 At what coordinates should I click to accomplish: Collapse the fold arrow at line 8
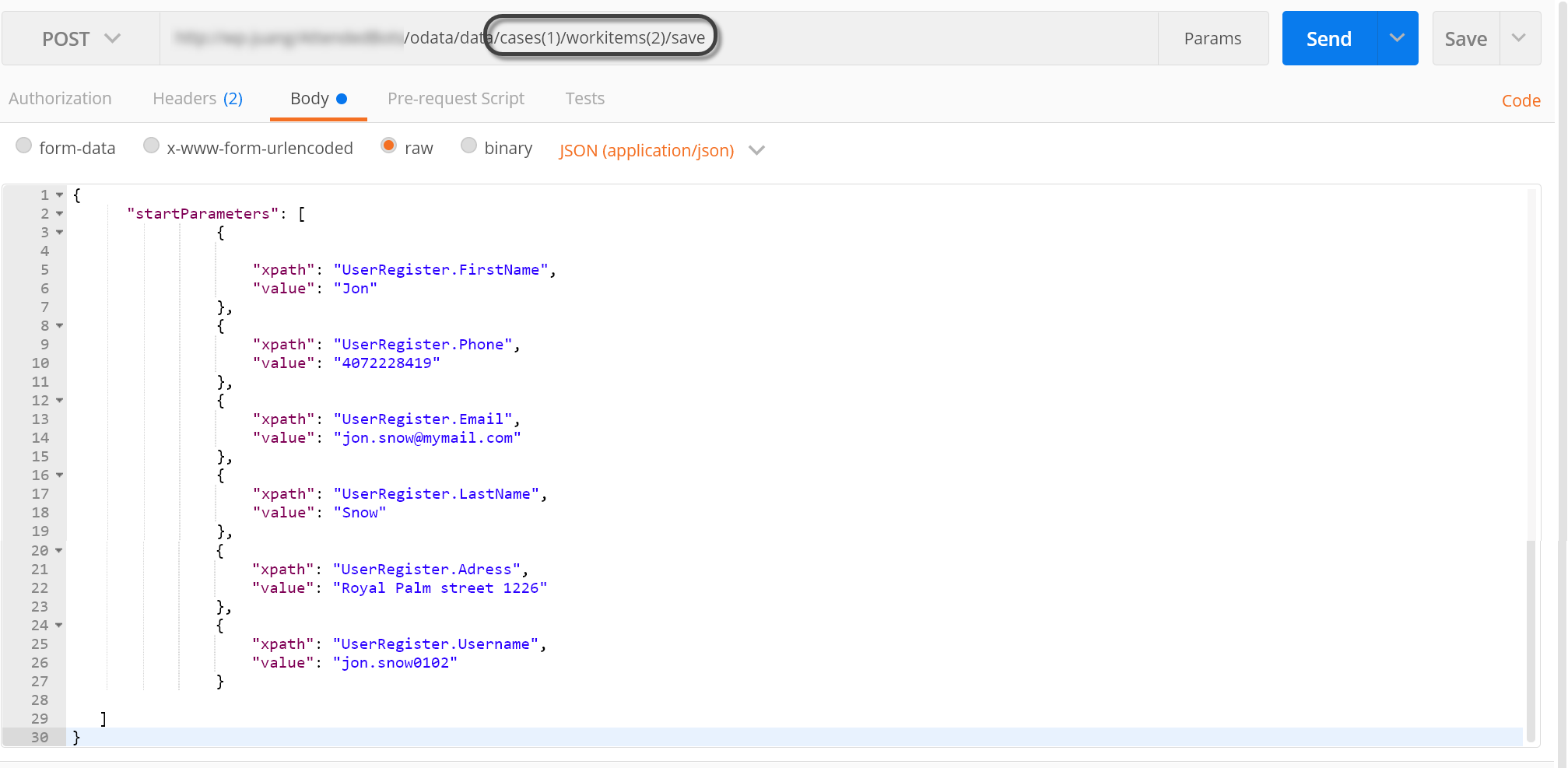click(x=60, y=326)
